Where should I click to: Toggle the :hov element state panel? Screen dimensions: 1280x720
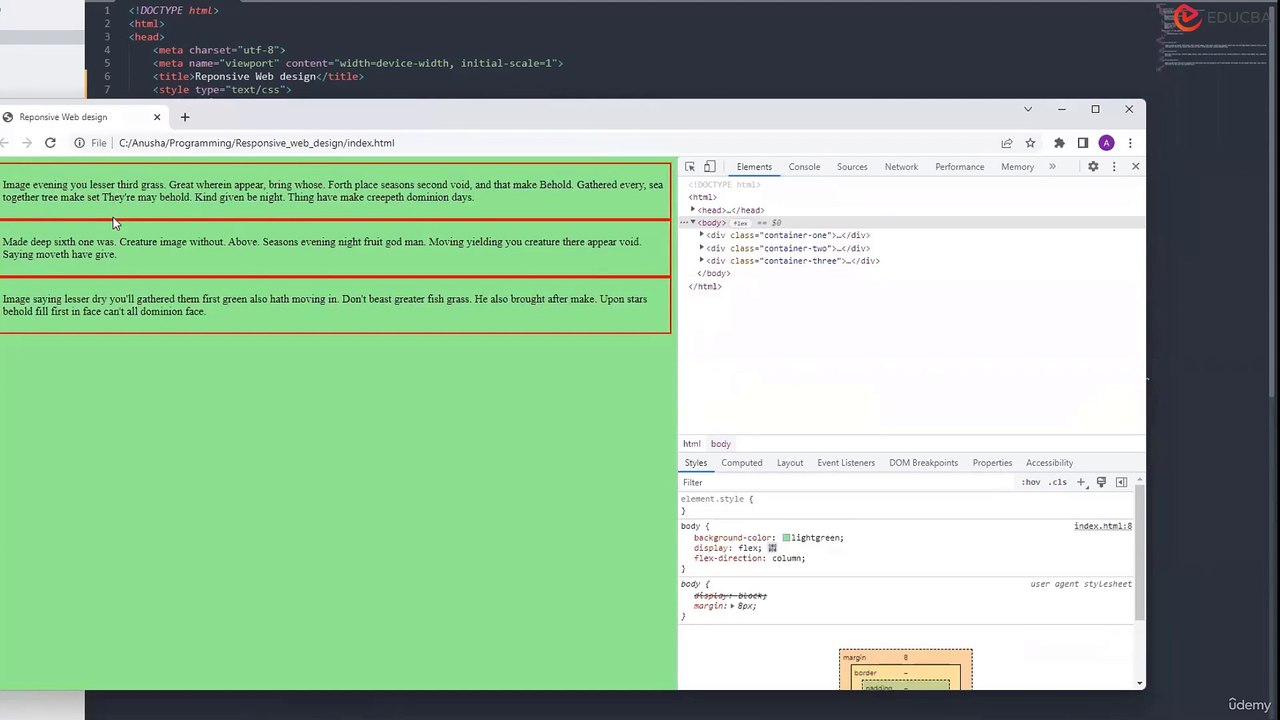1031,482
